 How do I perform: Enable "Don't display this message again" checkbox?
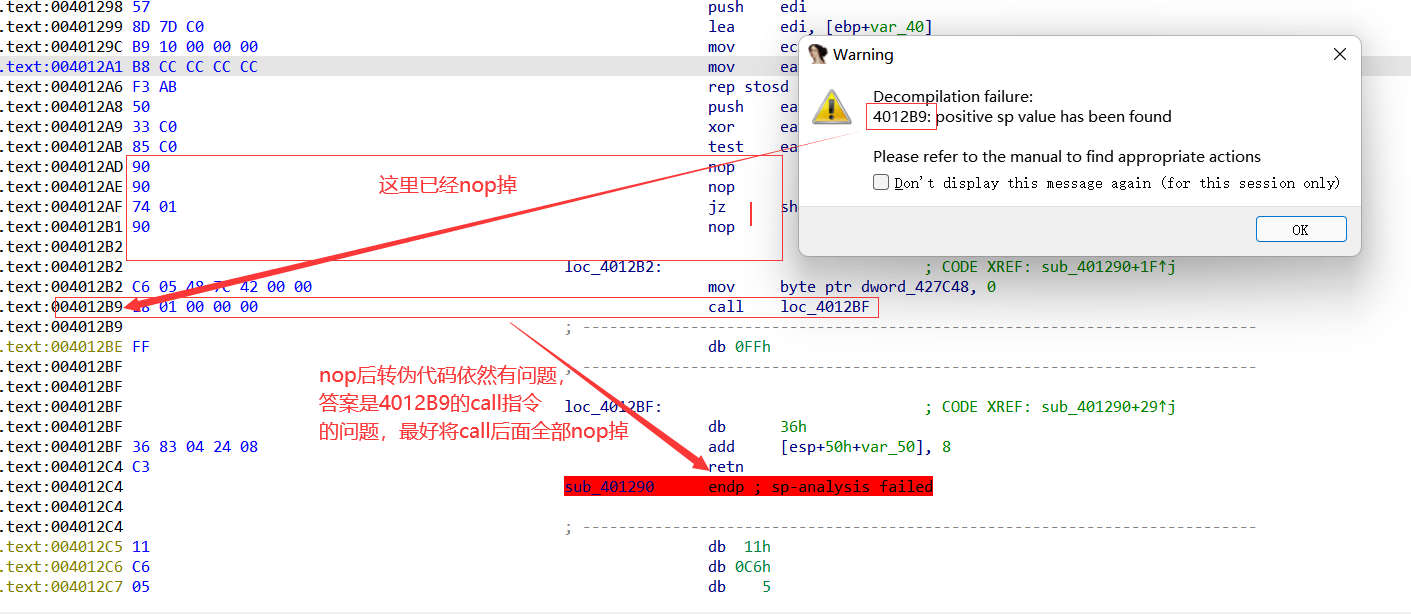pos(881,183)
